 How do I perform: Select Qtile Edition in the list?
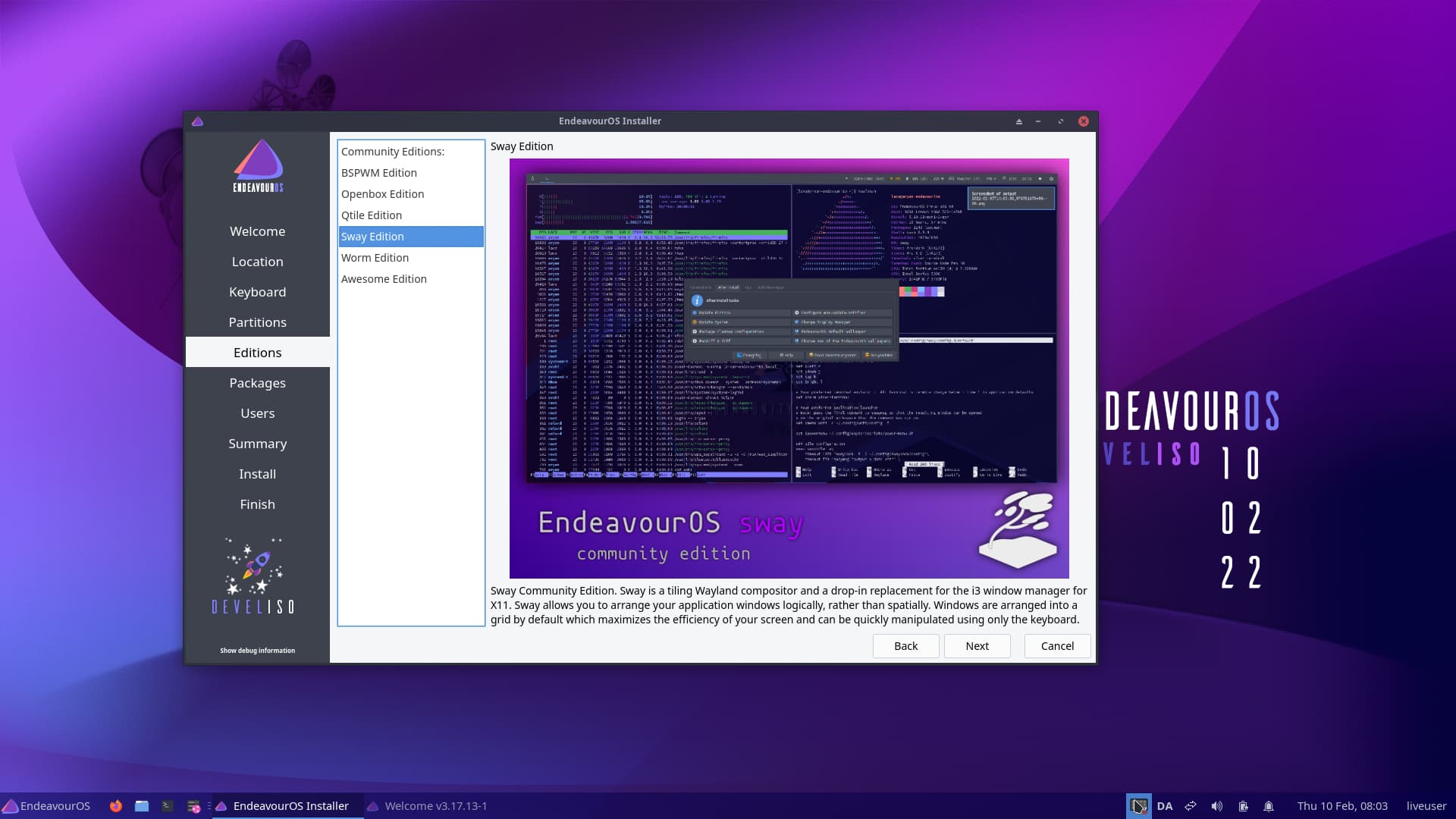pyautogui.click(x=411, y=215)
